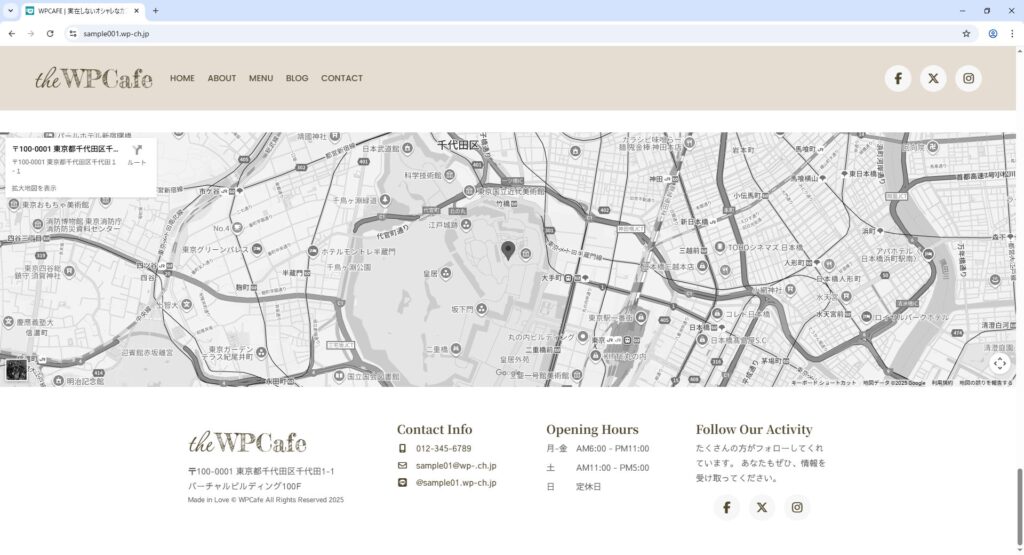Screen dimensions: 1024x555
Task: Open Facebook icon in the header
Action: point(898,78)
